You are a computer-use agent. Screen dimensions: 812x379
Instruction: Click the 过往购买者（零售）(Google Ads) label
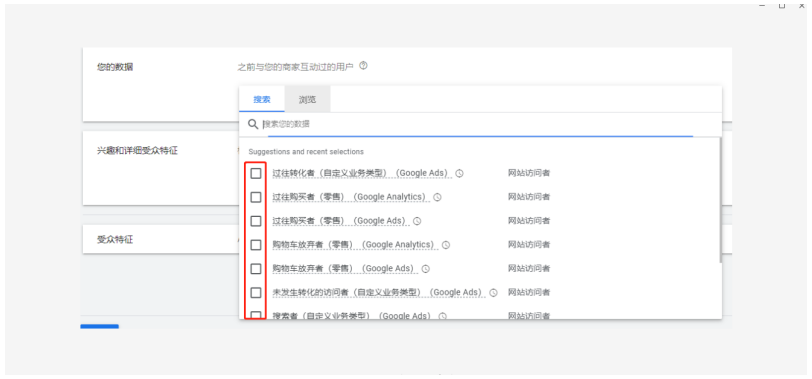coord(339,221)
